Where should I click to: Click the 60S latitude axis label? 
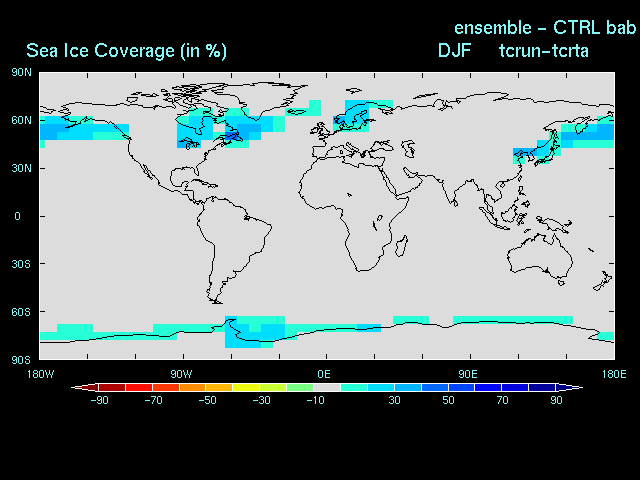[x=22, y=312]
